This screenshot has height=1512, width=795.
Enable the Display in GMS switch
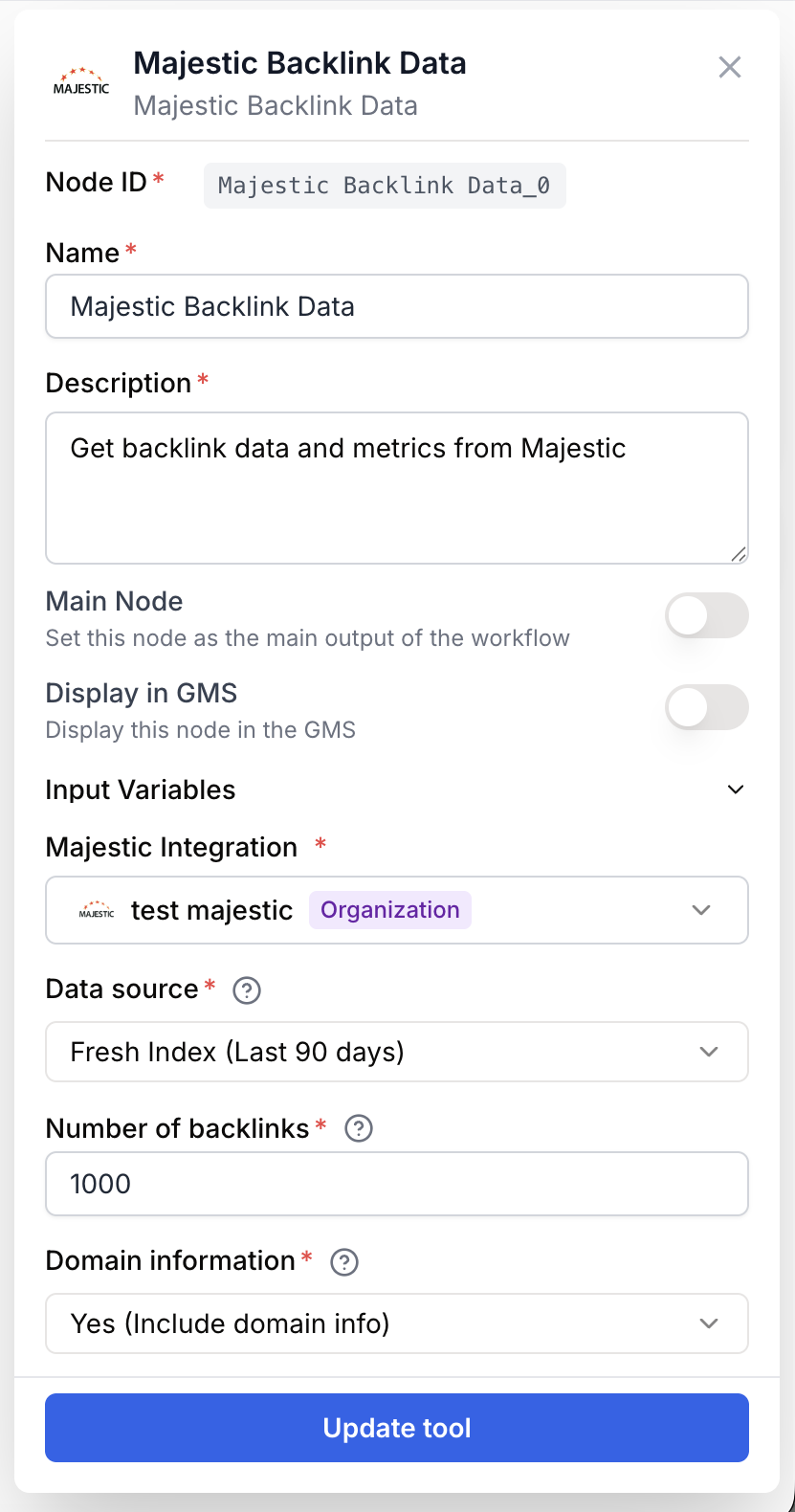click(x=707, y=707)
